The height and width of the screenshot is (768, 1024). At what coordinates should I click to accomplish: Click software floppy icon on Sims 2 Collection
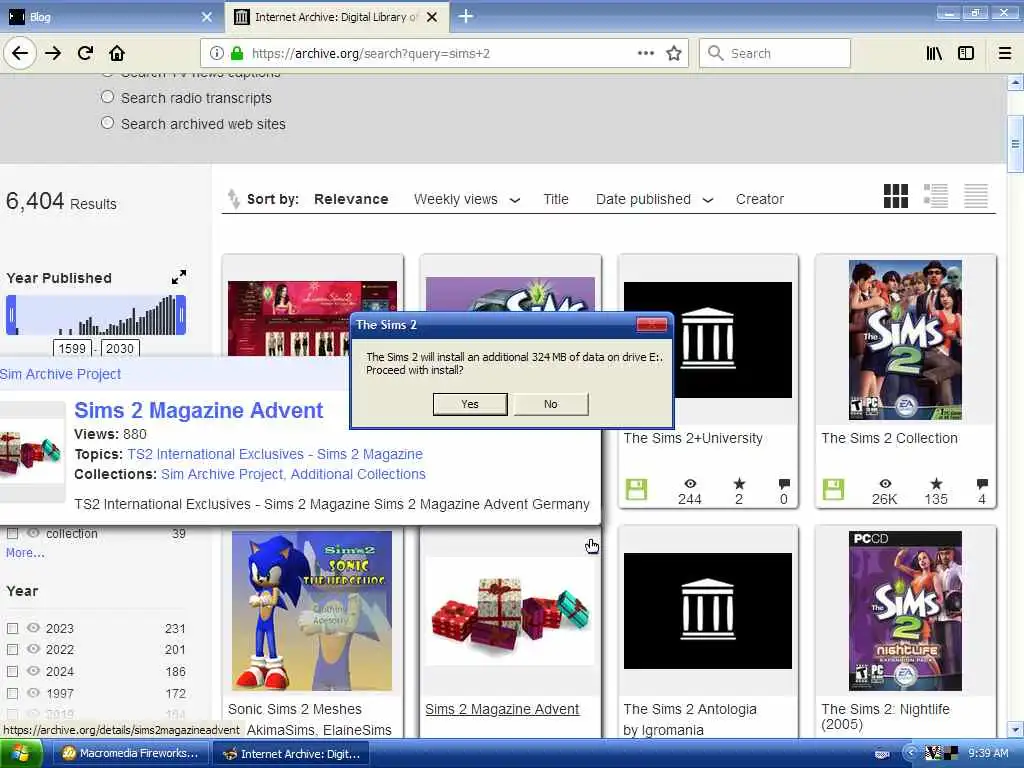click(833, 489)
